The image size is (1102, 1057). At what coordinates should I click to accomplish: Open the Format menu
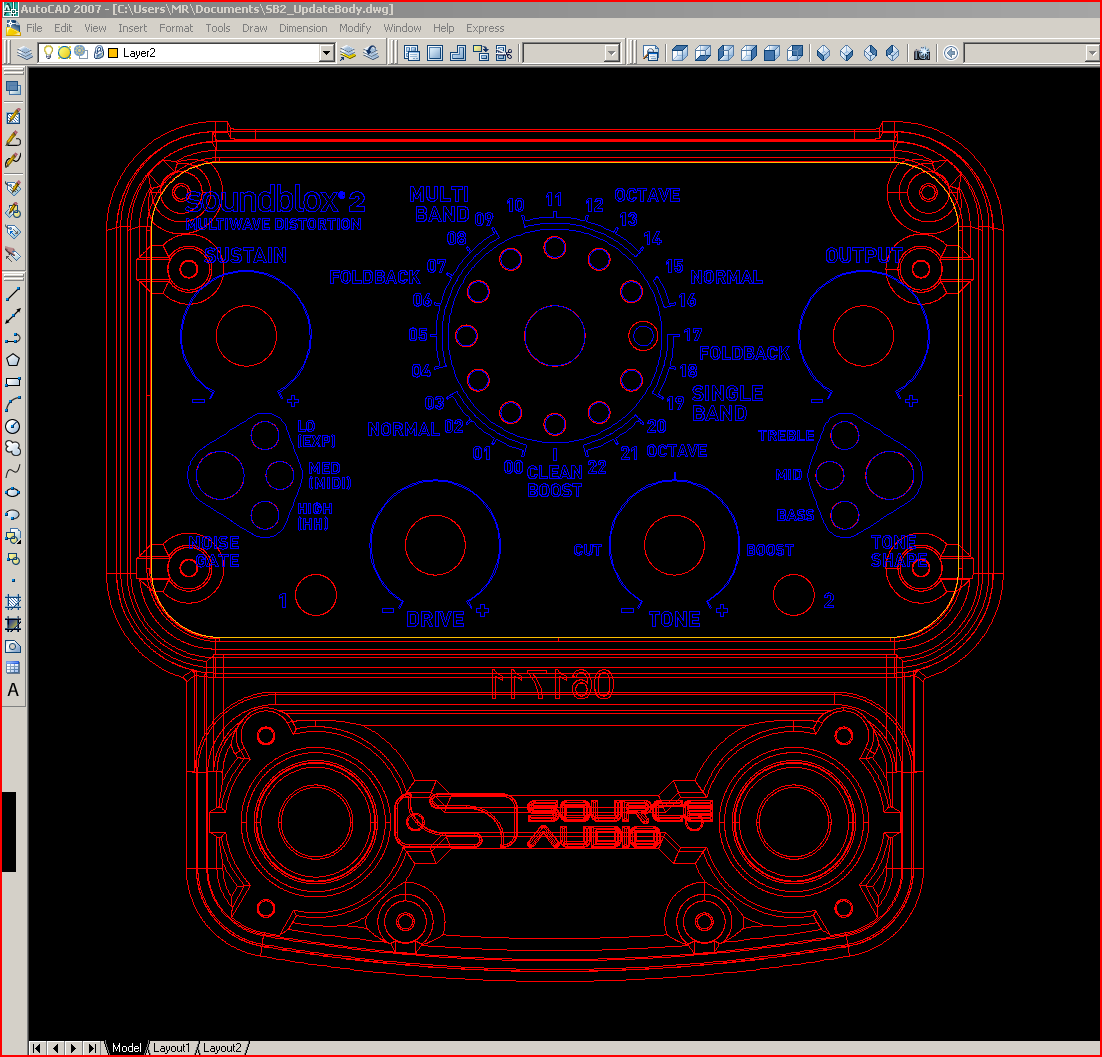tap(176, 28)
